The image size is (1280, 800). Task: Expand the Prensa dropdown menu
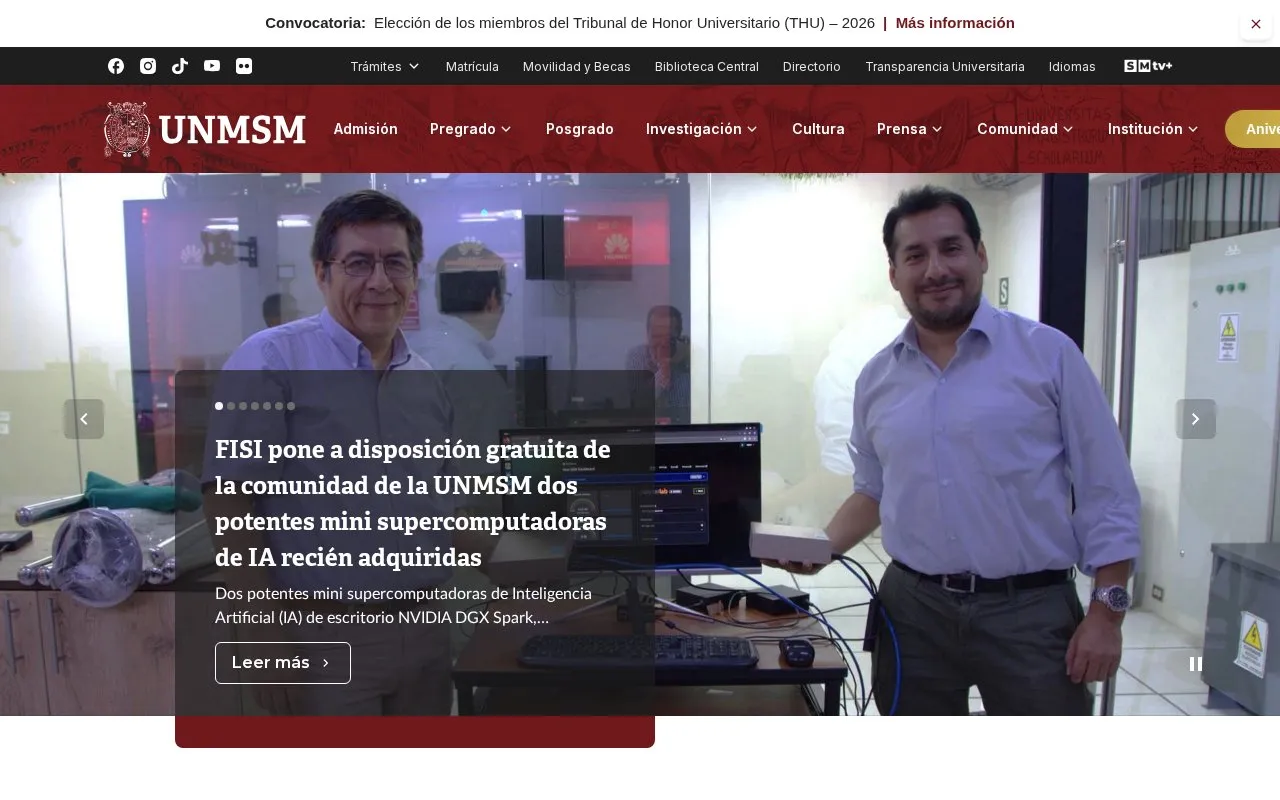point(910,129)
